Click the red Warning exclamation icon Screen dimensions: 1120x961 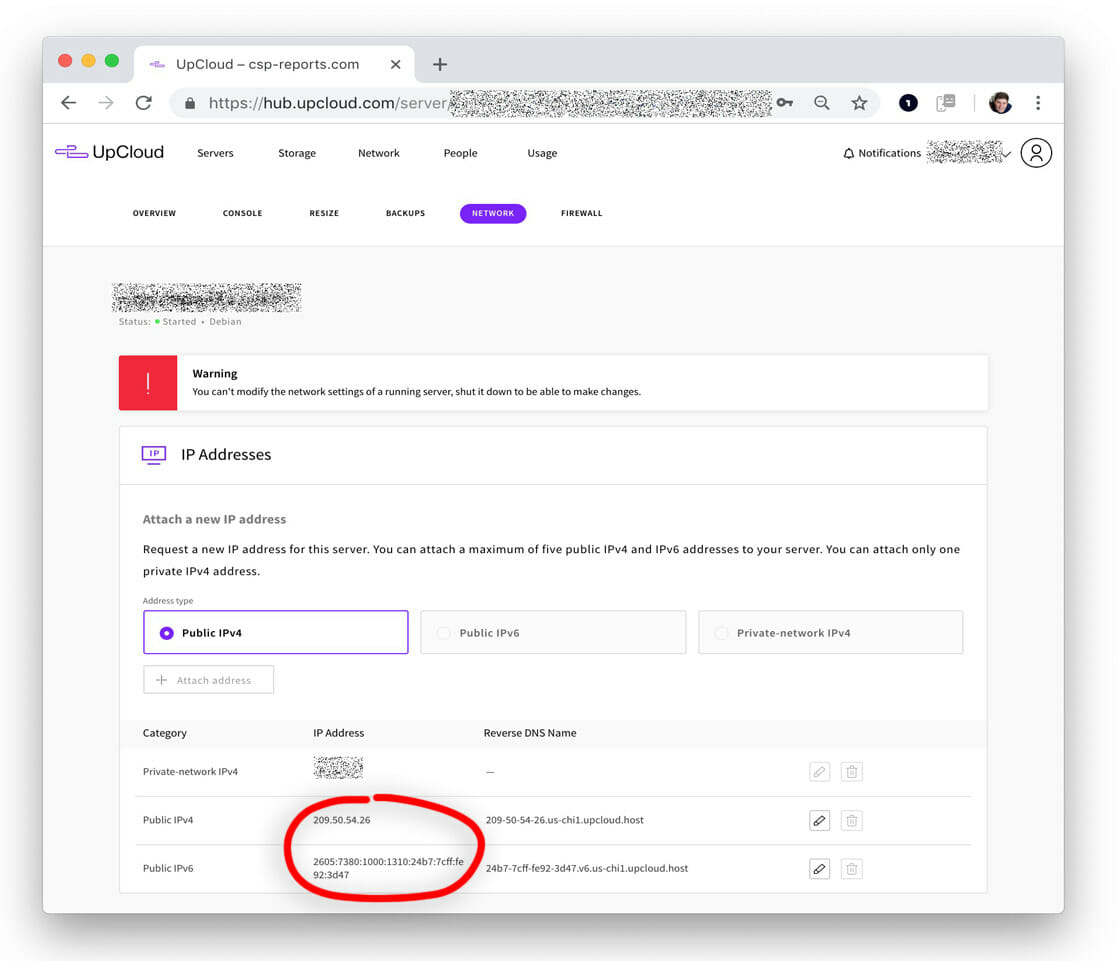148,383
